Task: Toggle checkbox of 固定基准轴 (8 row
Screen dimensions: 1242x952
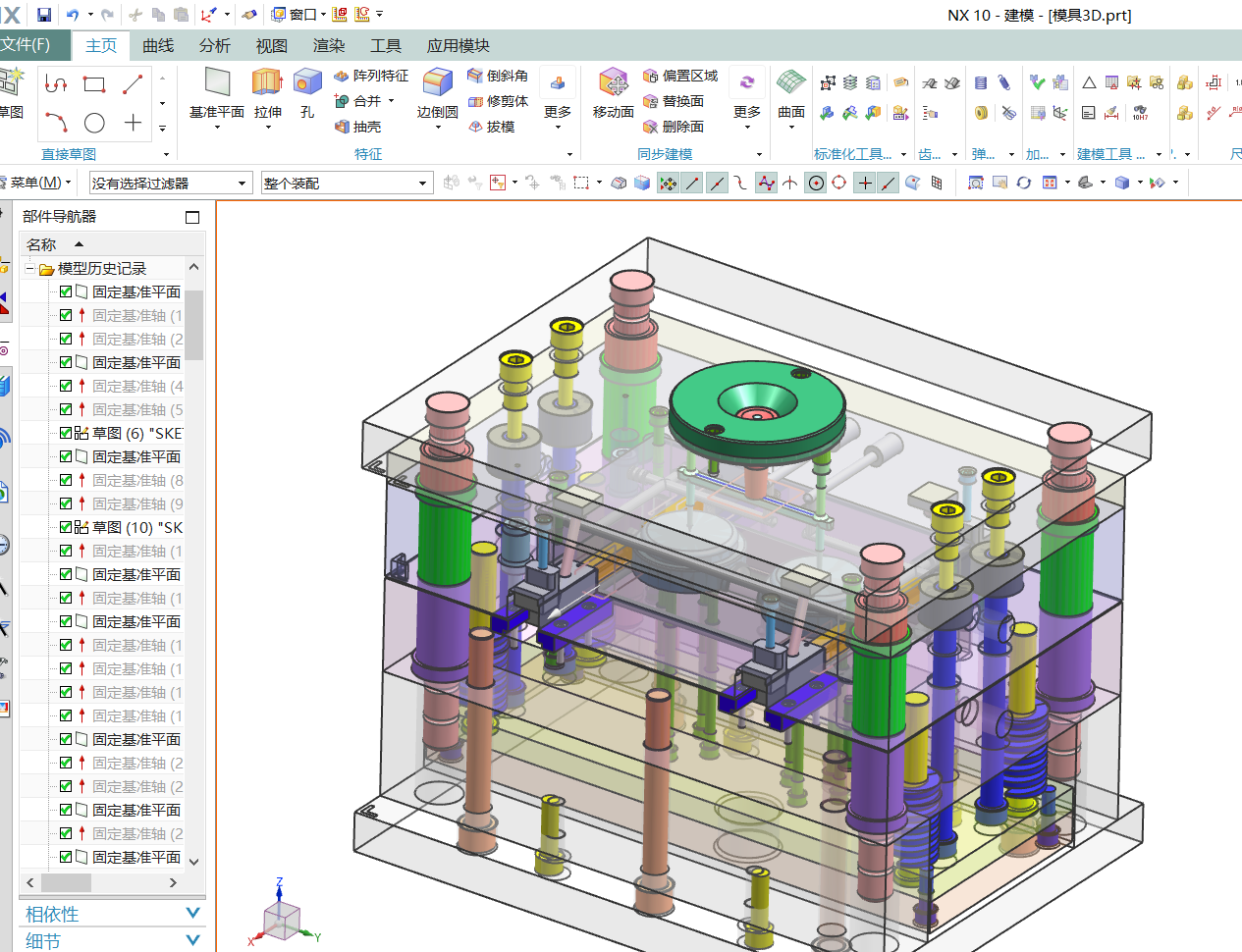Action: [x=66, y=480]
